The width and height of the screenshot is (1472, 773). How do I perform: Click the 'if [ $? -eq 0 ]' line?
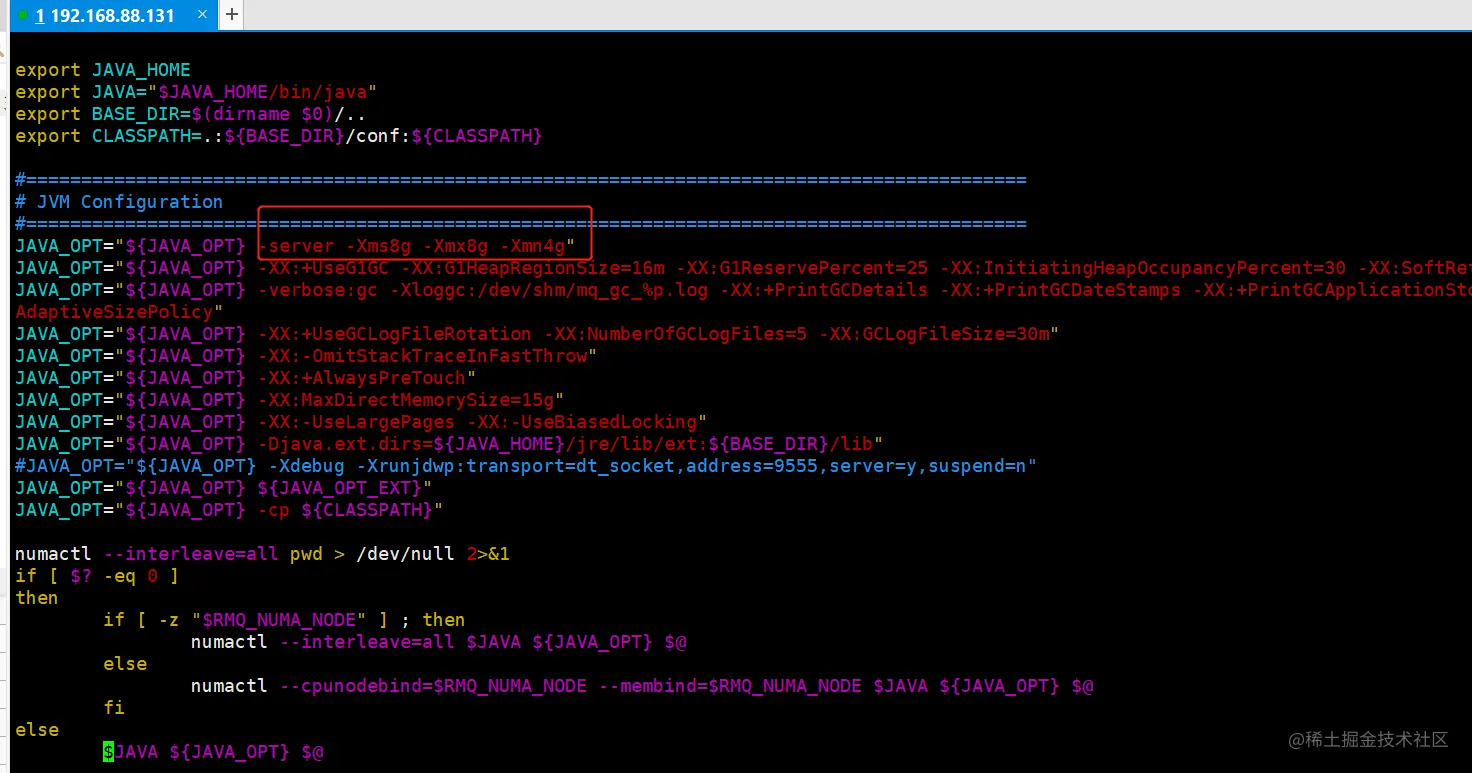pyautogui.click(x=97, y=576)
